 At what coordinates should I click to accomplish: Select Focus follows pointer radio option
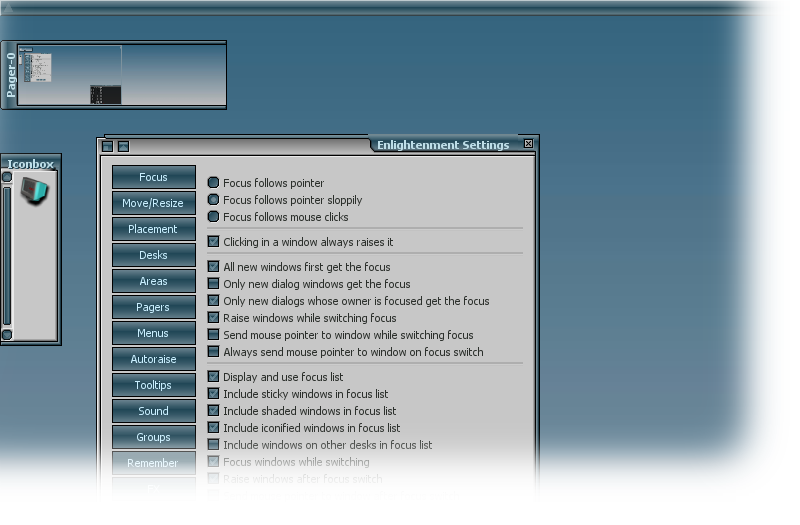[x=213, y=182]
